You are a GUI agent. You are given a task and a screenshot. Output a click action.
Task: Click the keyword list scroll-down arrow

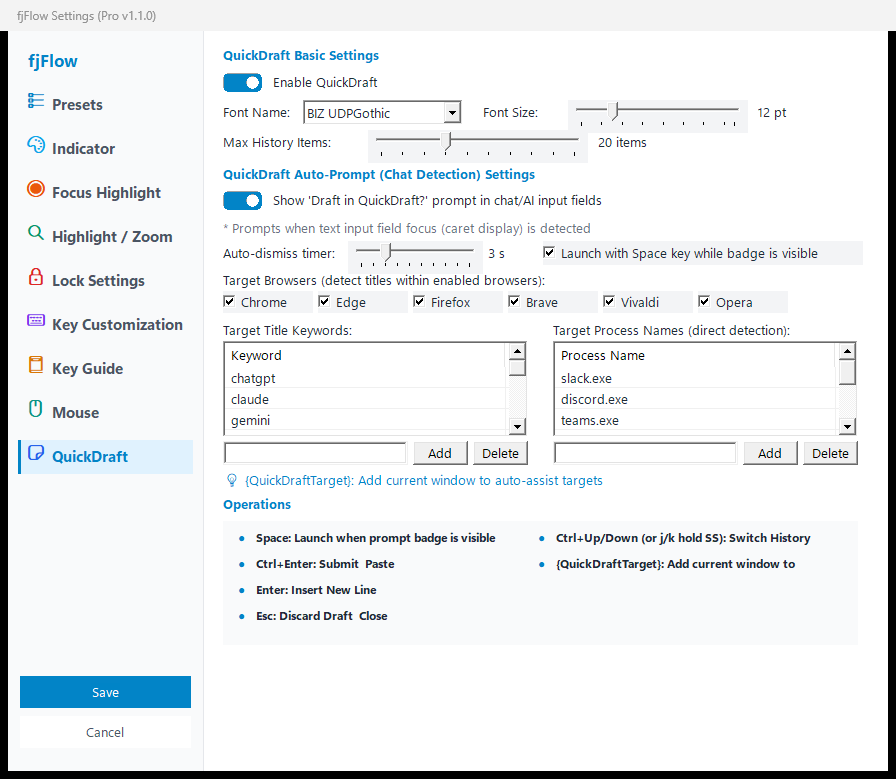(x=517, y=426)
